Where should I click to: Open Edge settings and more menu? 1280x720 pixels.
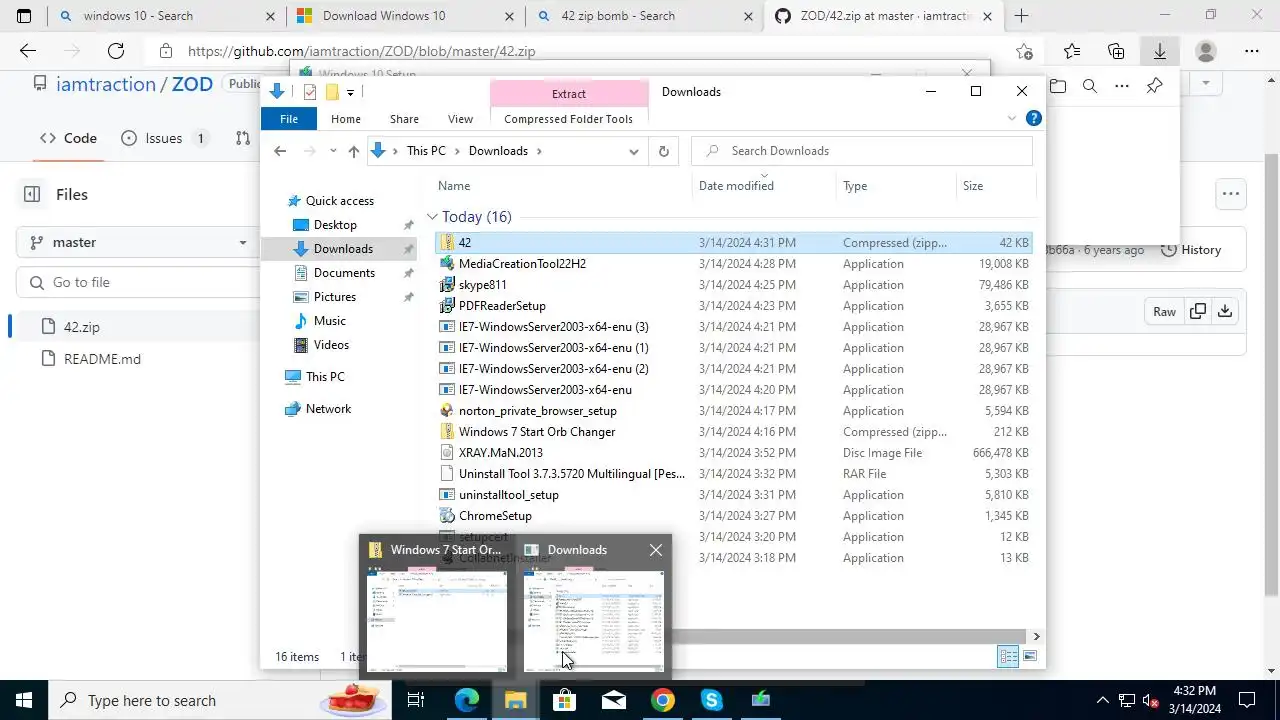click(1252, 51)
